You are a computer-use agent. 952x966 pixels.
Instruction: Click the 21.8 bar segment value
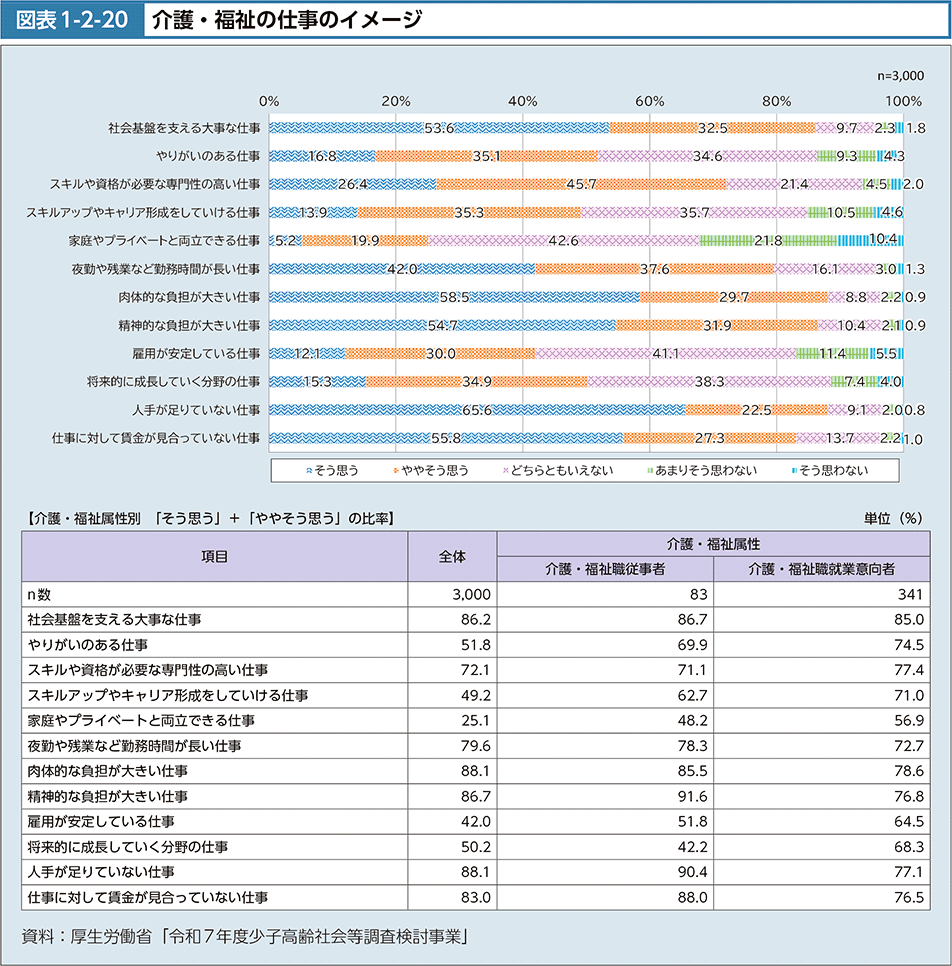768,241
